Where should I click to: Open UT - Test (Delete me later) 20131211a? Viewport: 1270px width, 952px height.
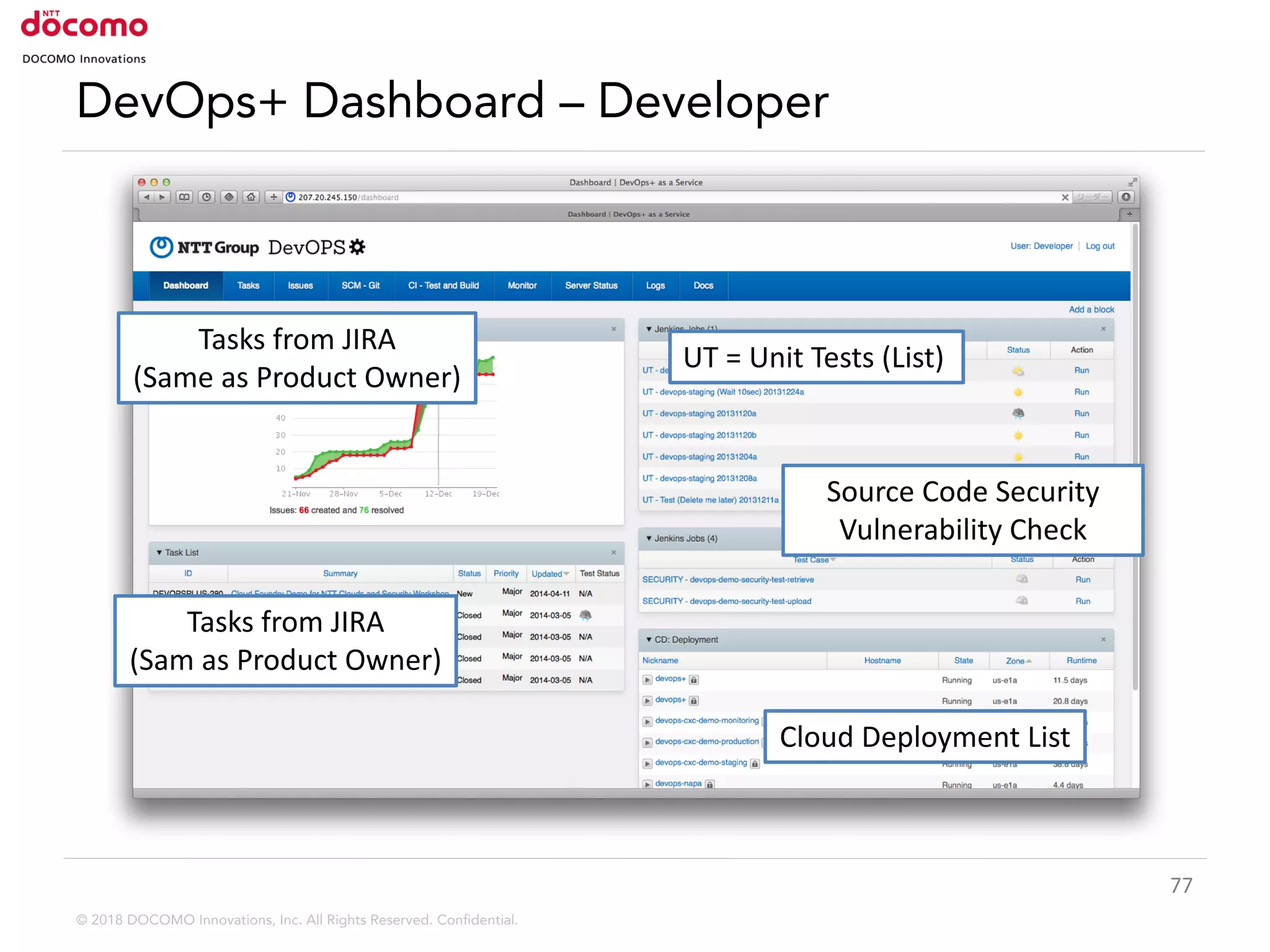point(711,500)
